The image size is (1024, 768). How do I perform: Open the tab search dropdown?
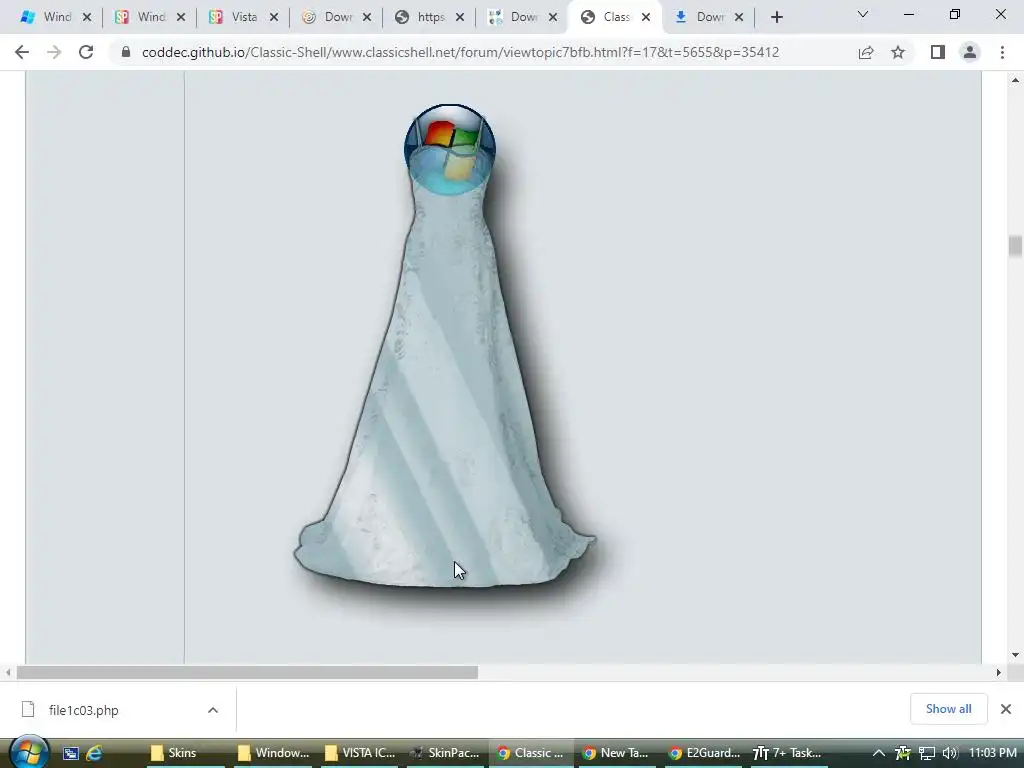863,14
